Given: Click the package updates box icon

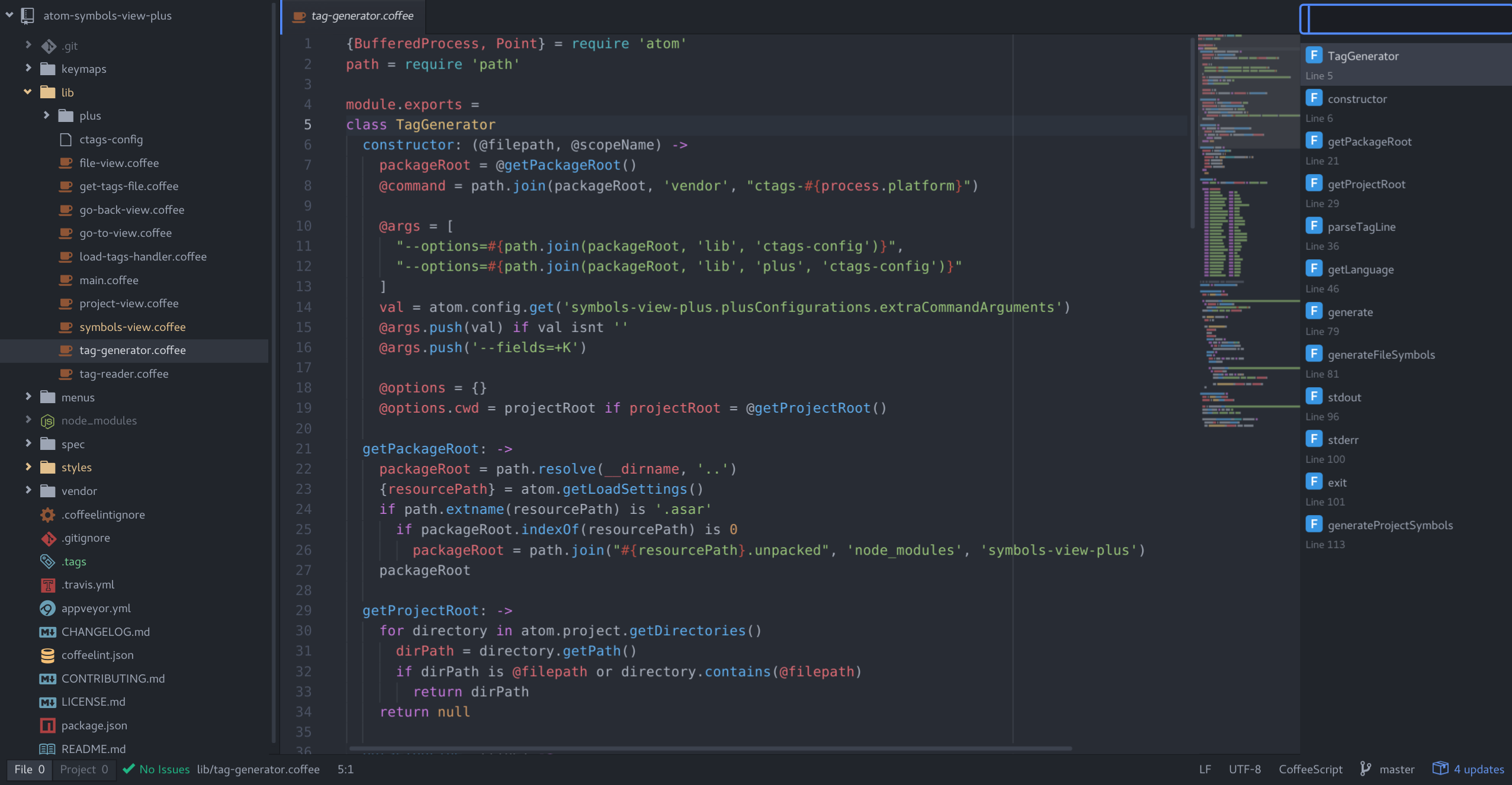Looking at the screenshot, I should click(1440, 768).
